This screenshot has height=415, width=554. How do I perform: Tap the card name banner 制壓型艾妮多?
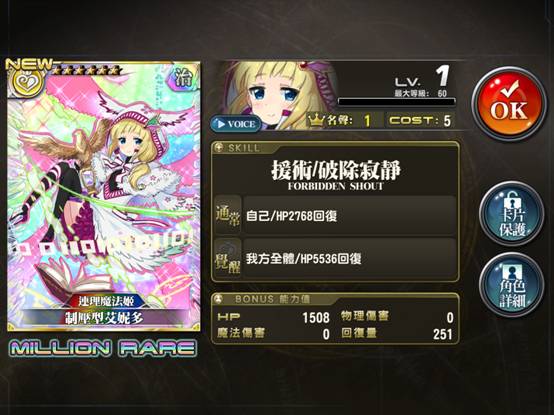(104, 318)
